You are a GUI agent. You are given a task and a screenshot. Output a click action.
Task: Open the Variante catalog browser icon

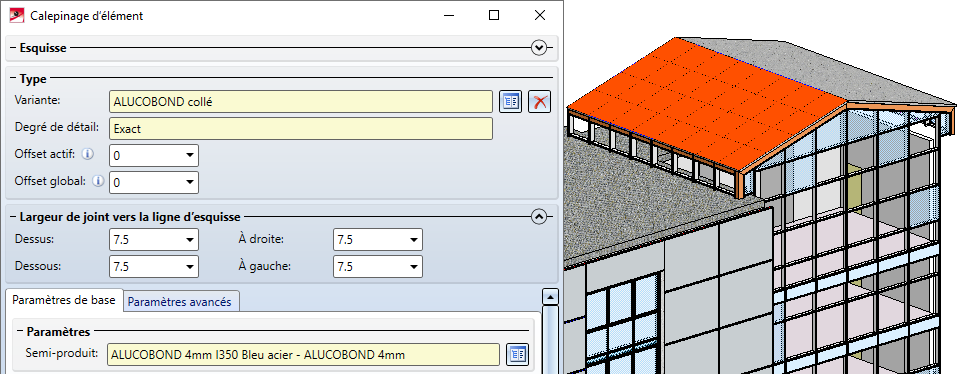pos(510,102)
